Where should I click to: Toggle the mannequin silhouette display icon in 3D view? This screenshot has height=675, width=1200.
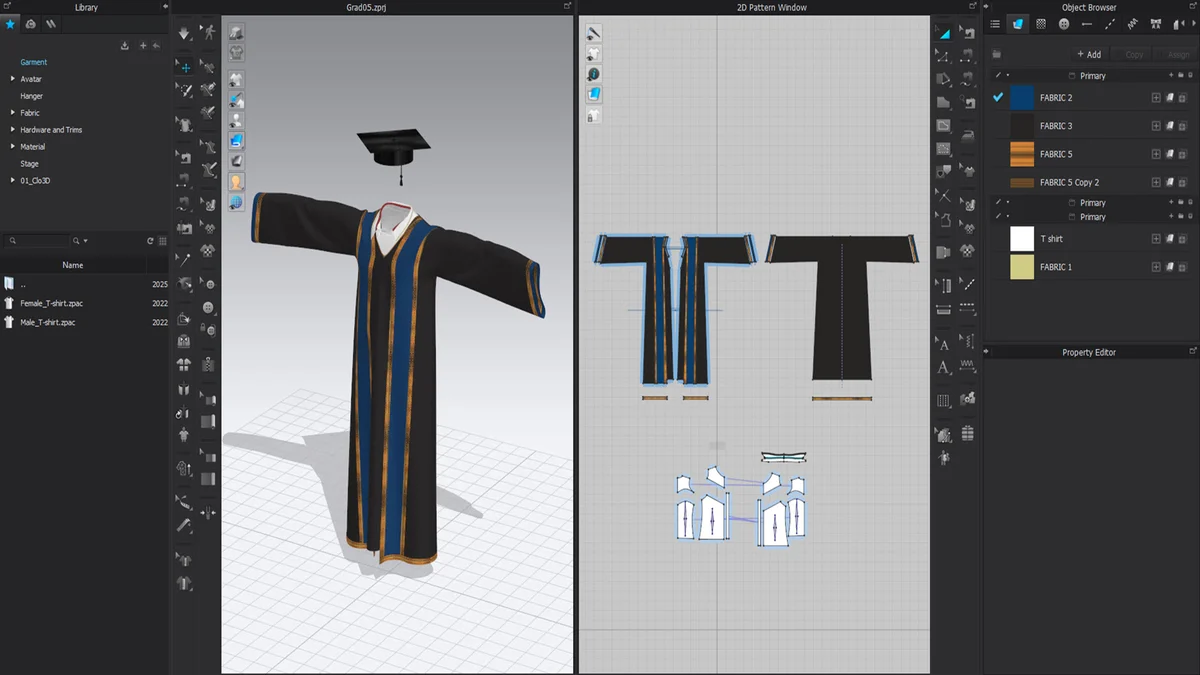point(236,121)
